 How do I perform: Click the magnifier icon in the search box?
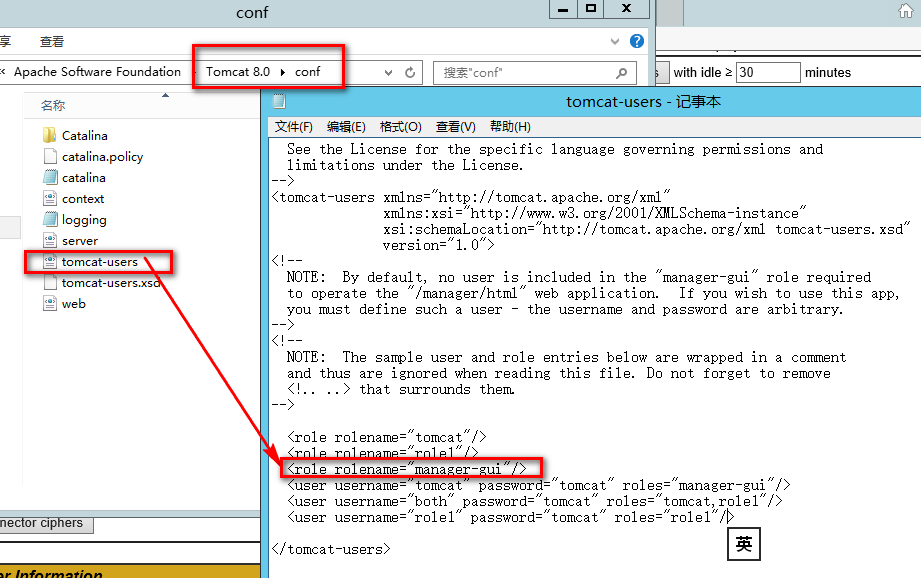click(622, 73)
